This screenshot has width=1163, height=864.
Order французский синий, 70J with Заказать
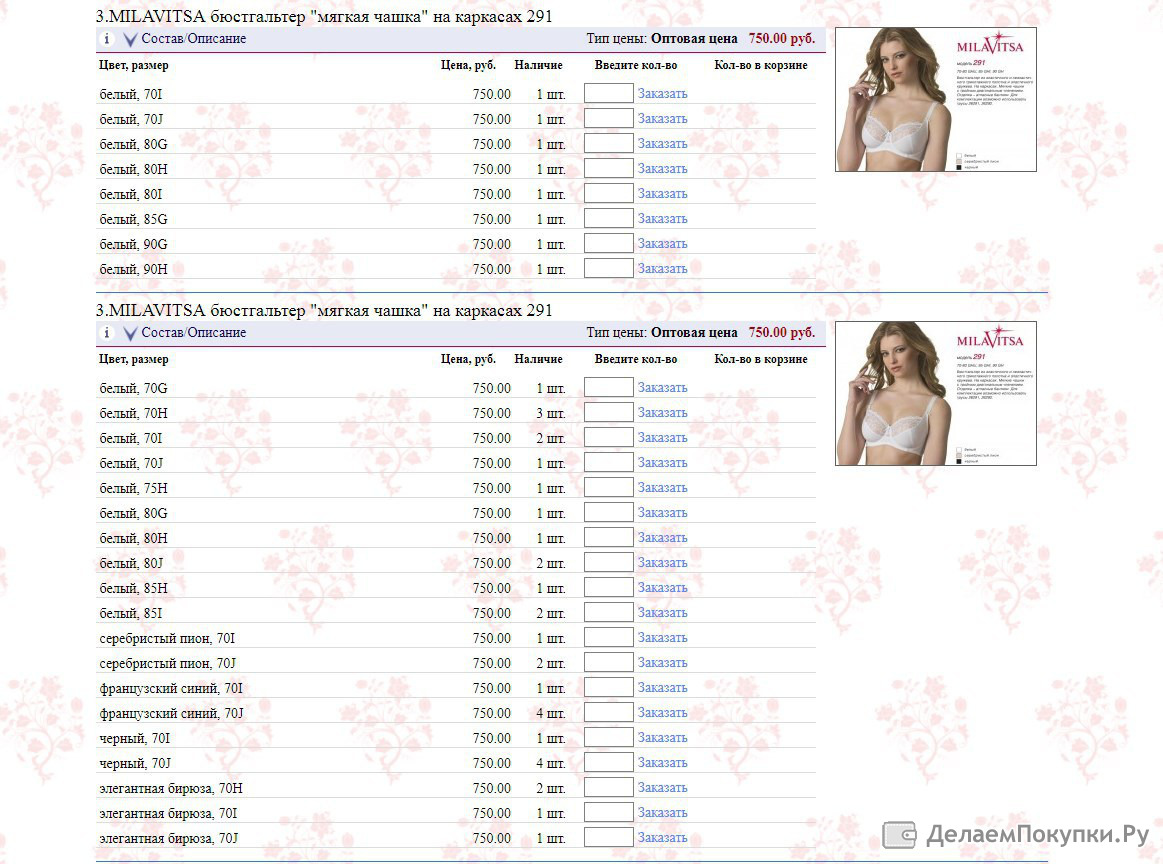tap(662, 713)
